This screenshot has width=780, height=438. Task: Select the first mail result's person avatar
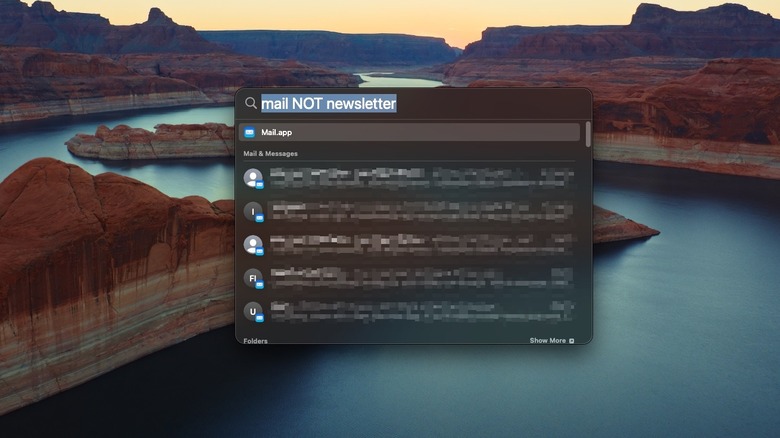pos(253,178)
